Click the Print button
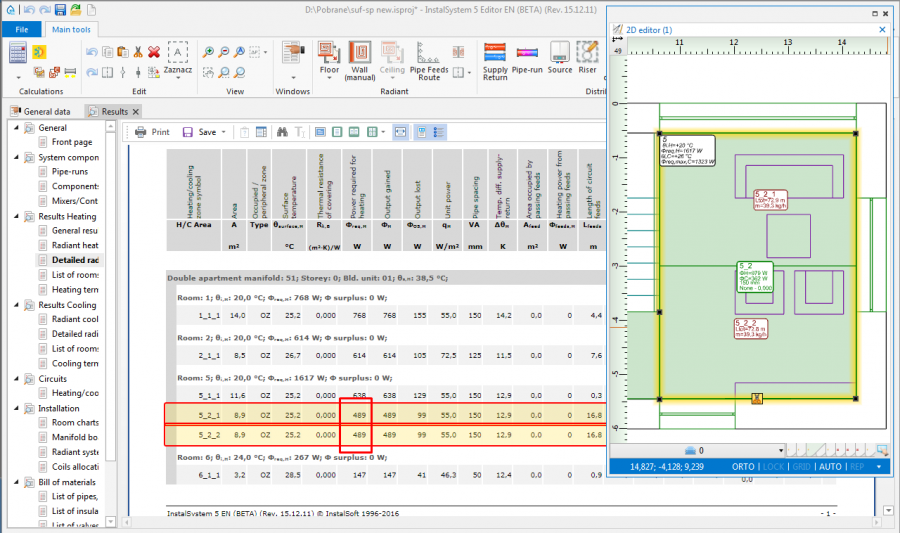This screenshot has width=900, height=533. click(152, 132)
